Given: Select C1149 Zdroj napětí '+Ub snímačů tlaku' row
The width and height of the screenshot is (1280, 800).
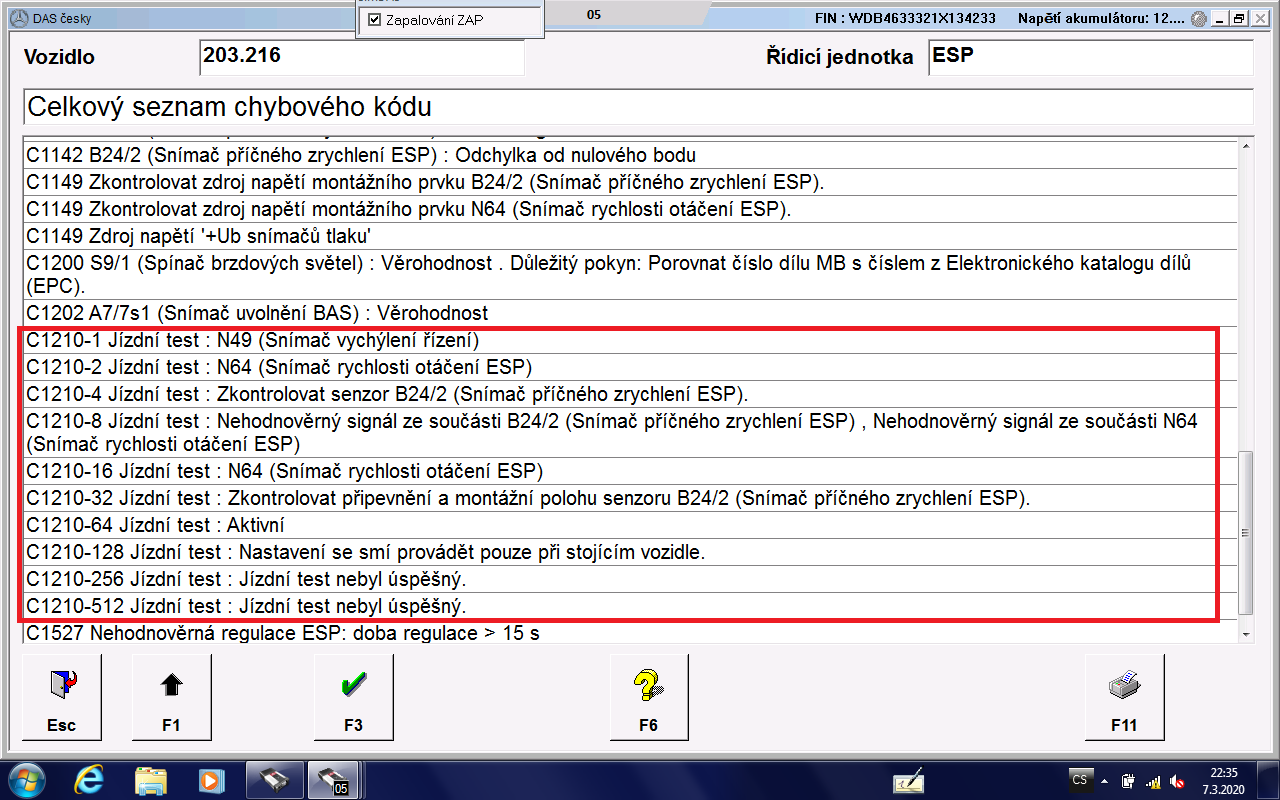Looking at the screenshot, I should [x=629, y=236].
